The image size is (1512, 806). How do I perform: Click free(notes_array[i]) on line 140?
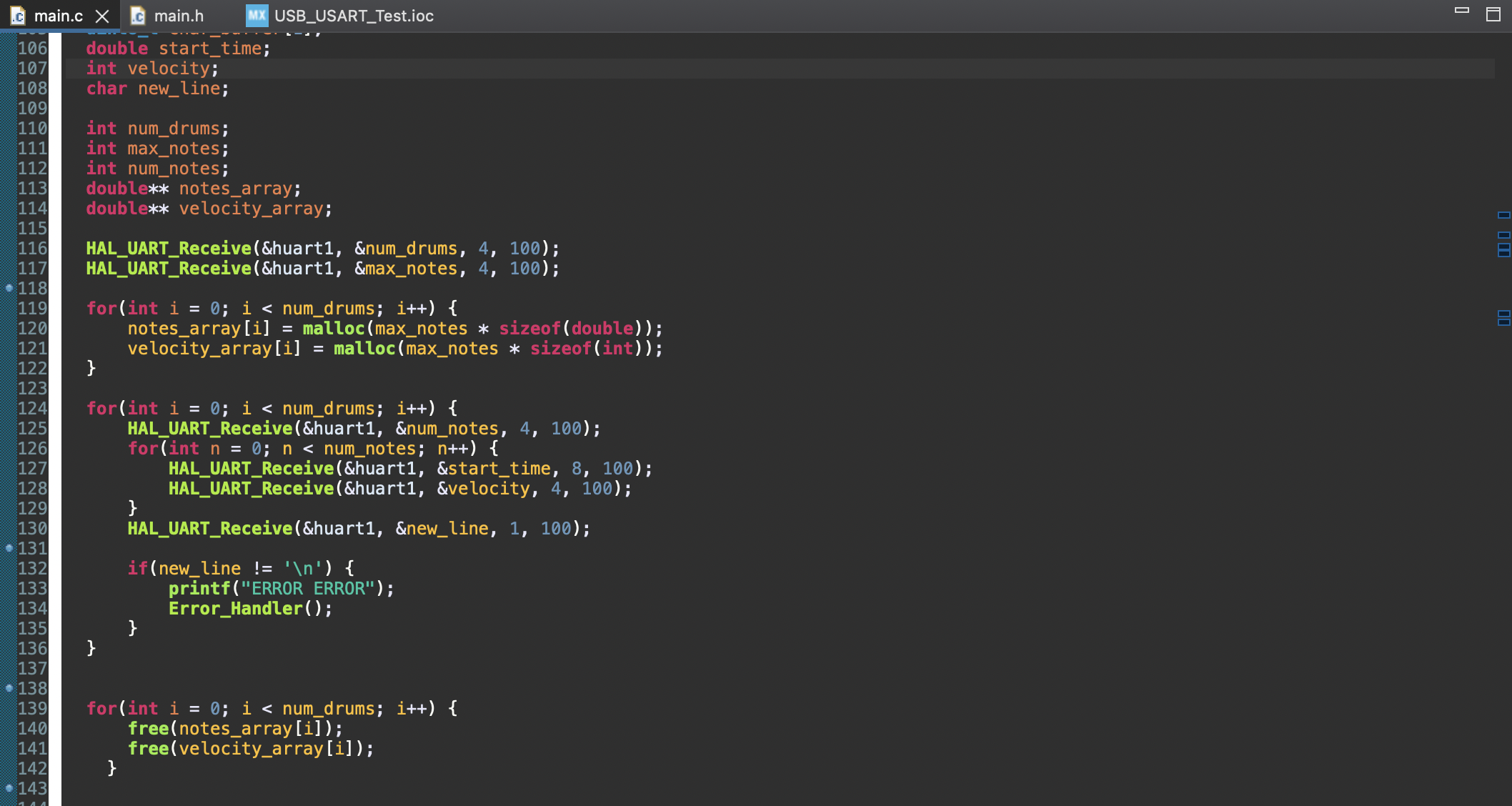234,729
